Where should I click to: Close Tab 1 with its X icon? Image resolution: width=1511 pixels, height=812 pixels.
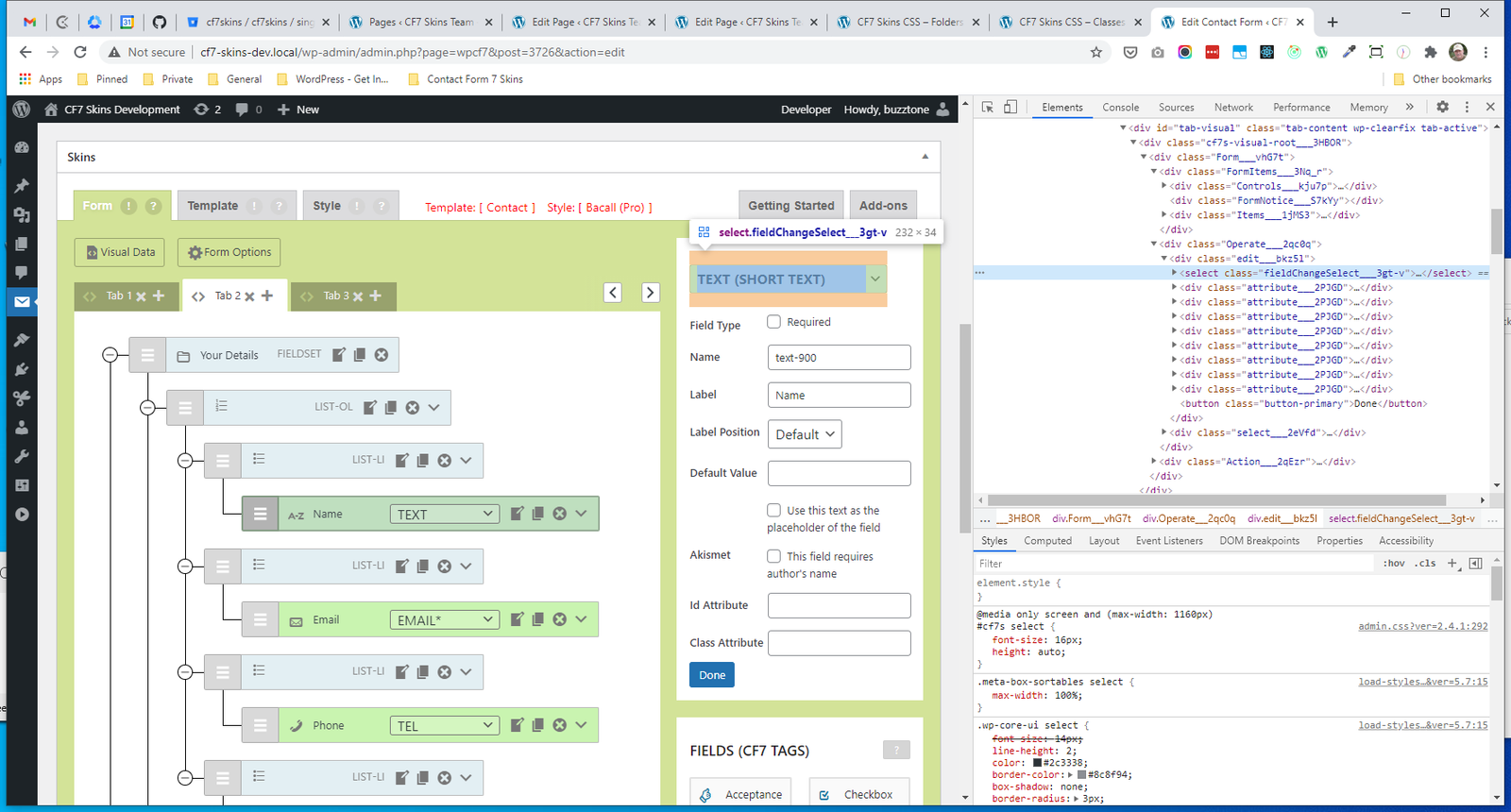click(x=141, y=296)
